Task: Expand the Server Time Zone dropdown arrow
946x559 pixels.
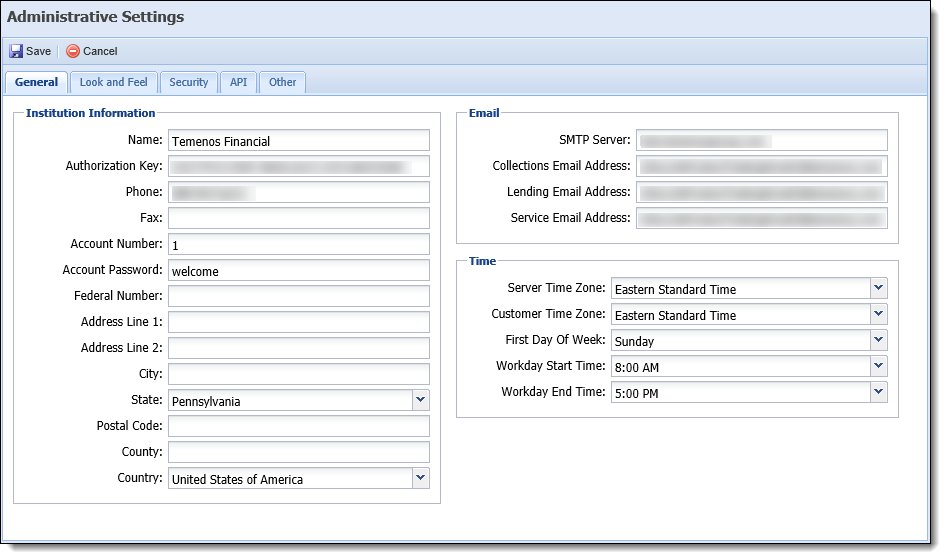Action: click(x=878, y=288)
